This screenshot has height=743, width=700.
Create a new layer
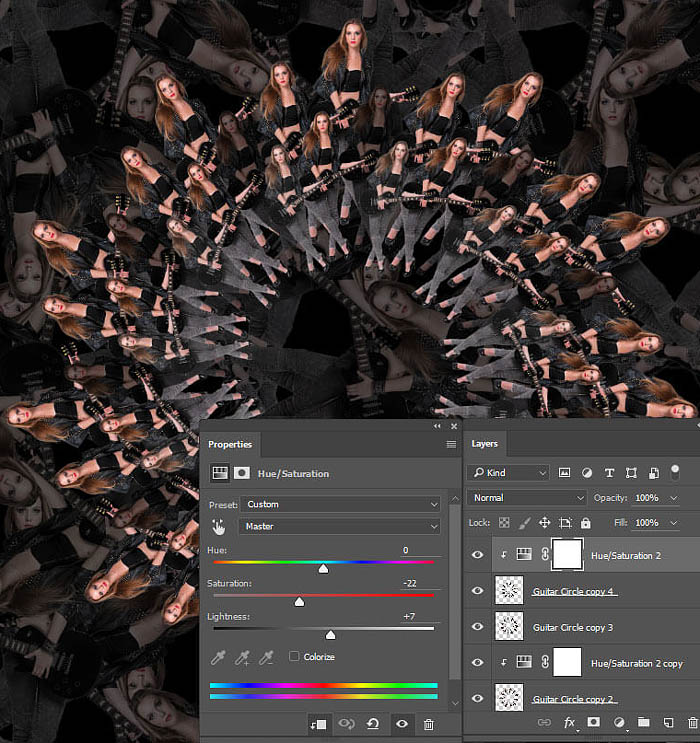pos(668,722)
